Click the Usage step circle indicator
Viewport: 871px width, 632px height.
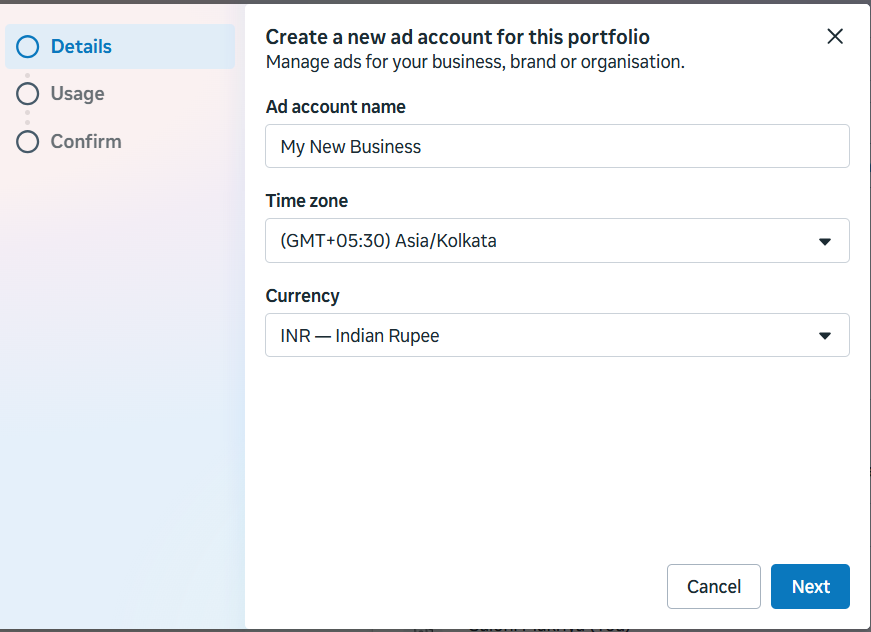[27, 93]
